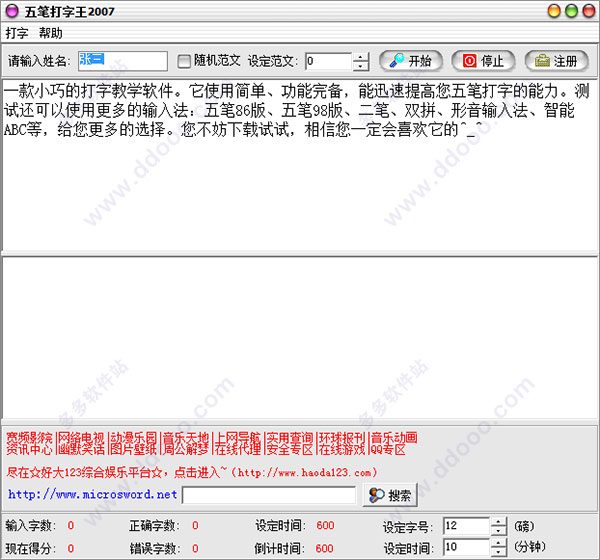Click the icon on 注册 button

[542, 61]
